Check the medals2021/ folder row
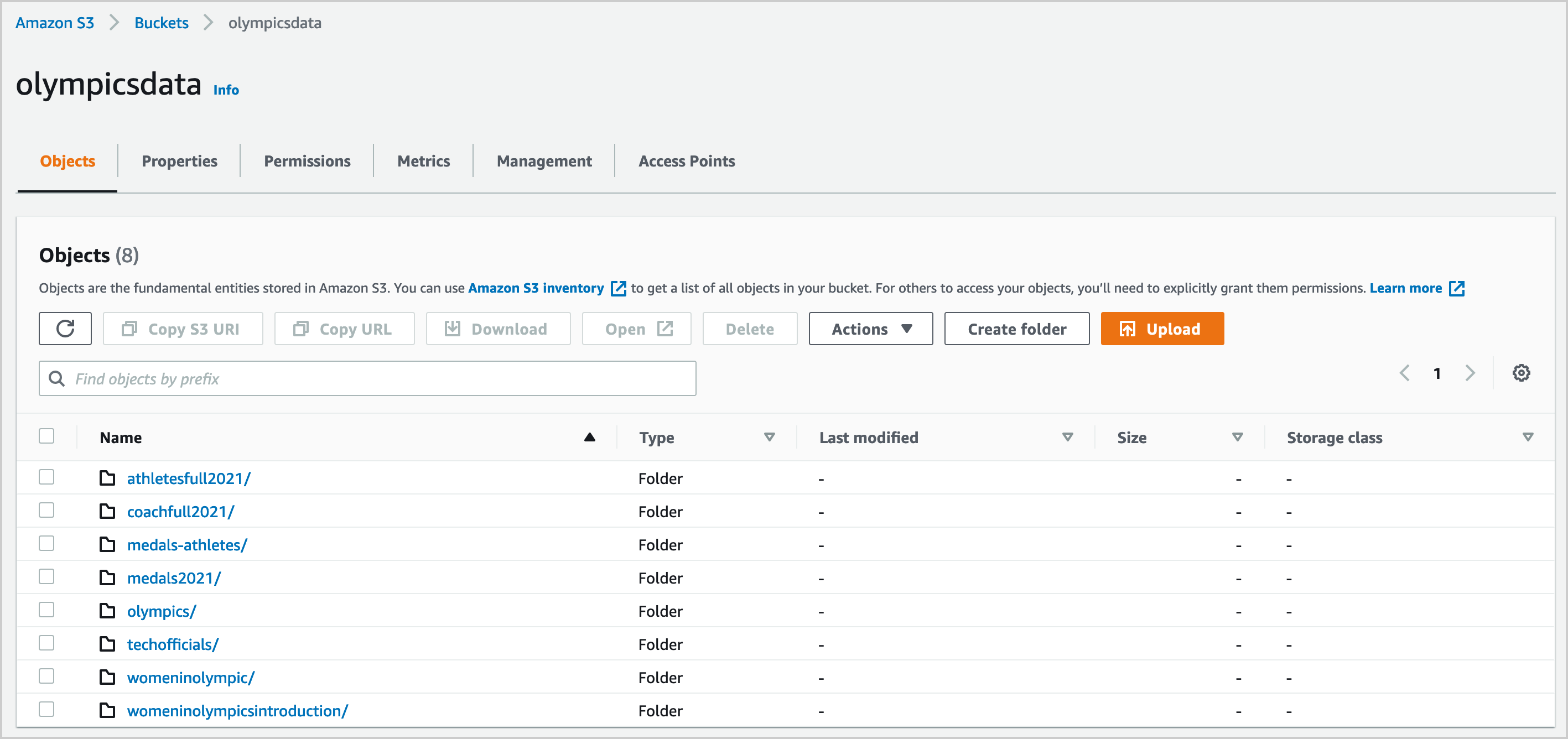This screenshot has width=1568, height=739. click(x=46, y=577)
